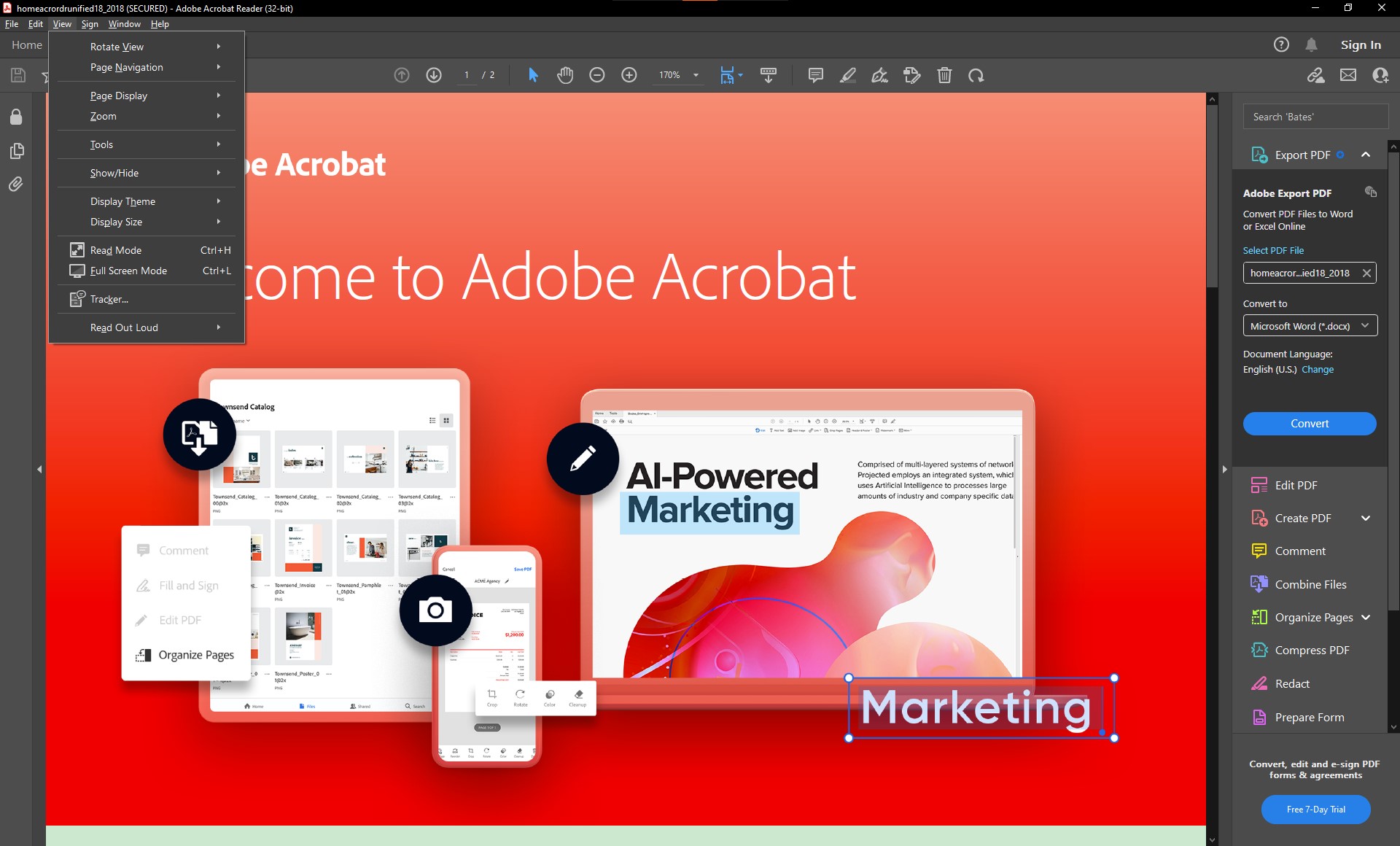Open the Fill & Sign pen tool

click(x=880, y=75)
